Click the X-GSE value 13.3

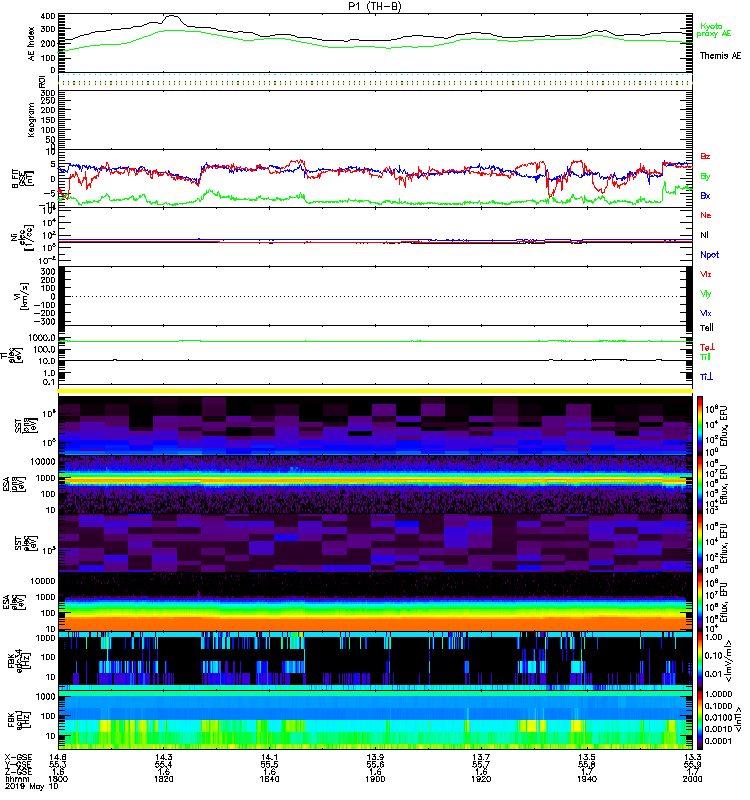point(692,758)
